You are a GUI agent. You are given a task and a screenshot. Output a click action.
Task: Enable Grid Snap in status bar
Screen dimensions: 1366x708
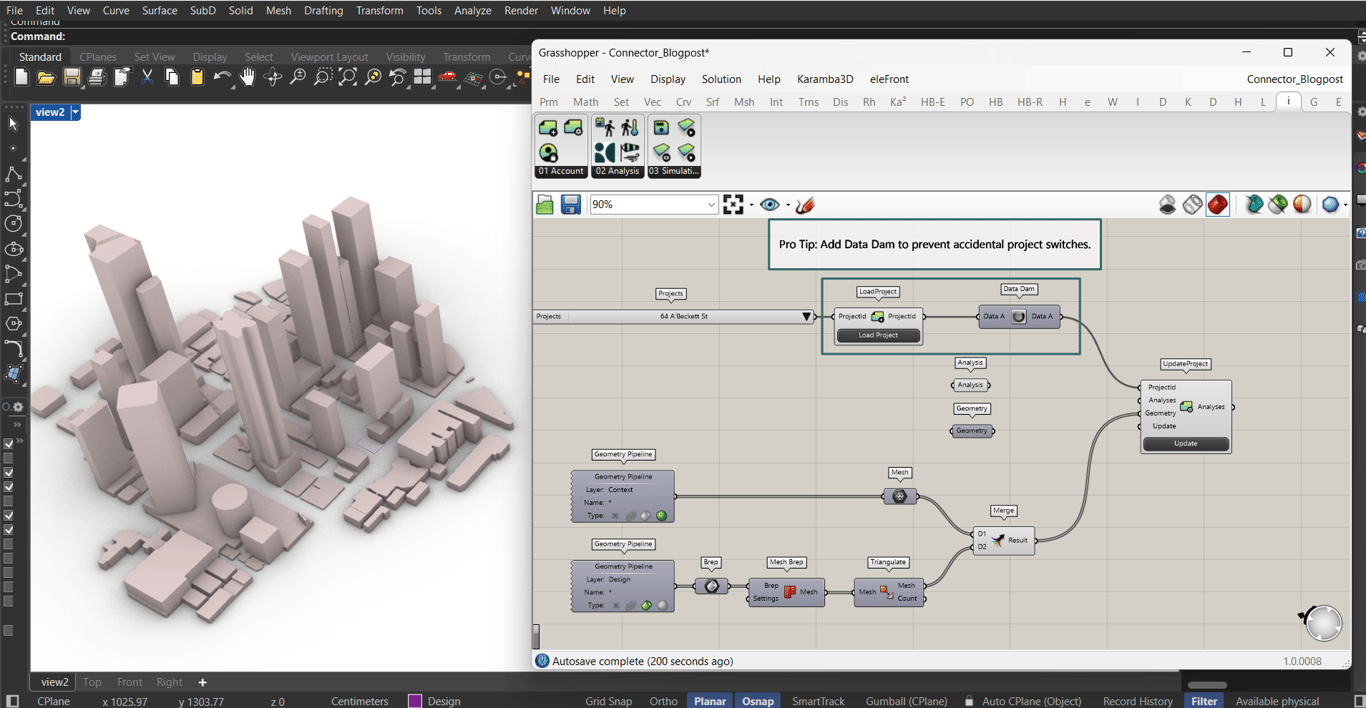(x=608, y=701)
